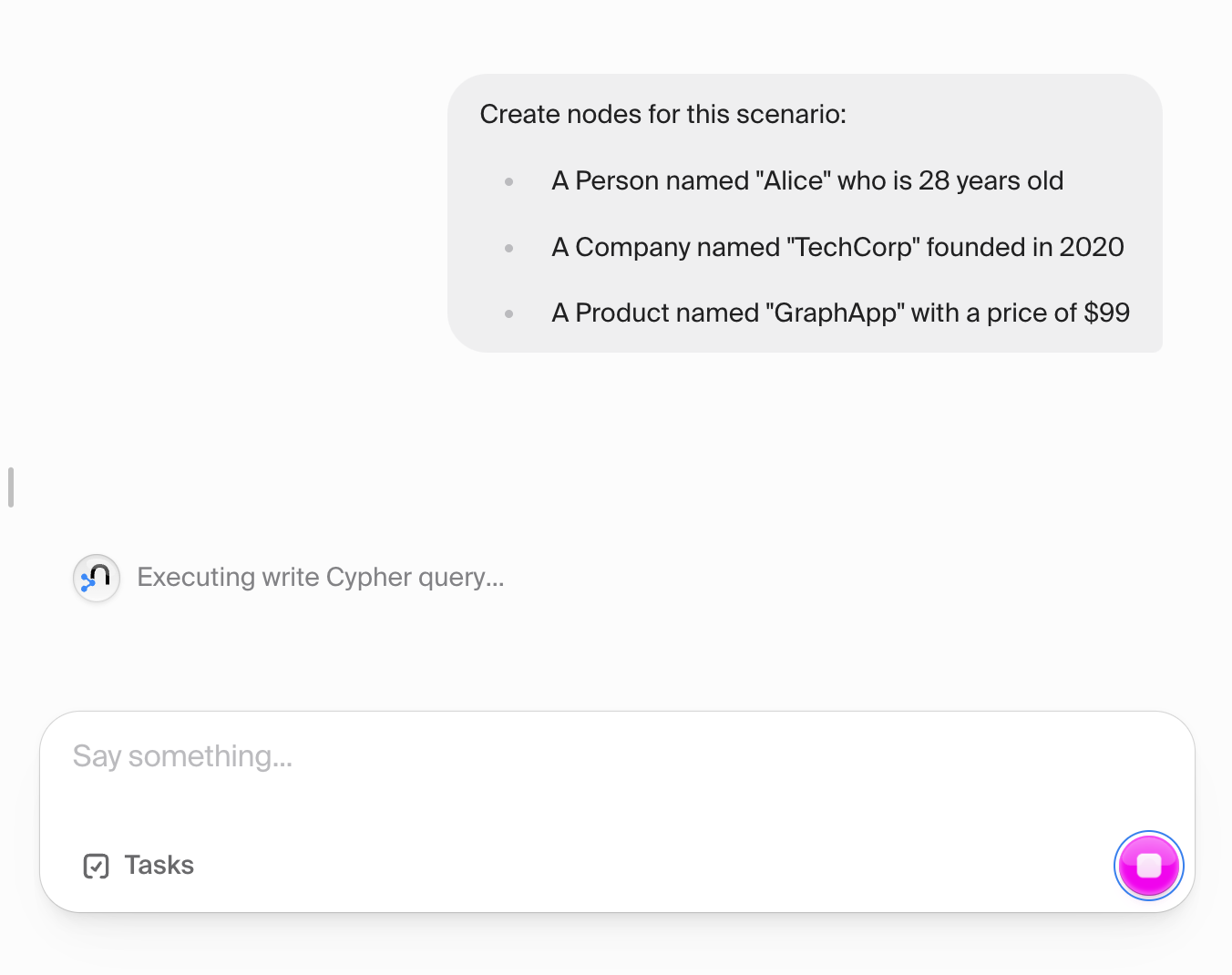Click the bullet dot beside the TechCorp item
1232x975 pixels.
click(x=508, y=247)
